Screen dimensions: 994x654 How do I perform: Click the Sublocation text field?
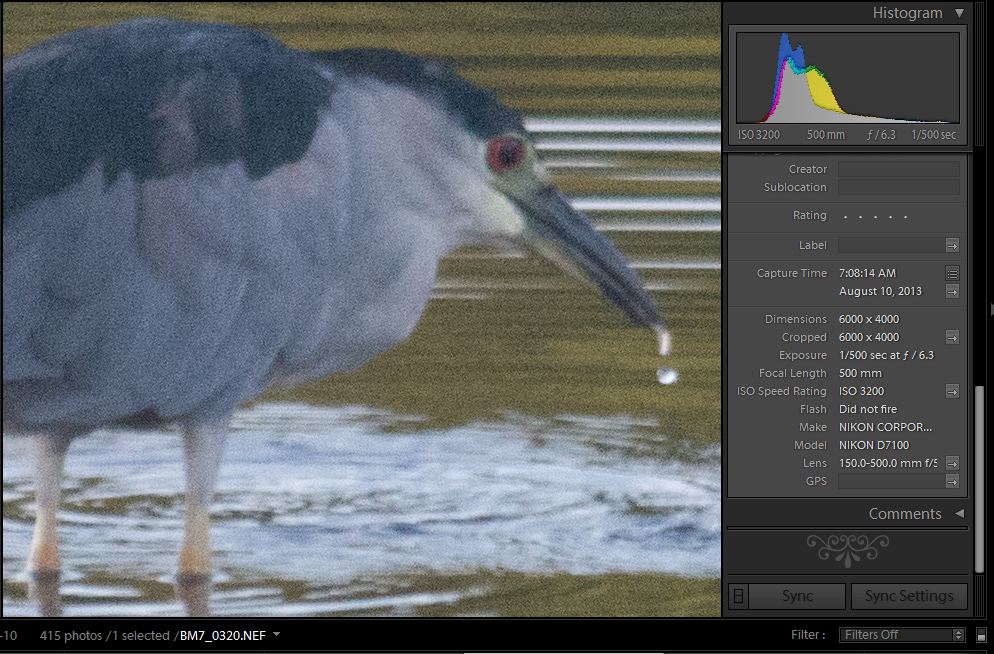point(898,187)
